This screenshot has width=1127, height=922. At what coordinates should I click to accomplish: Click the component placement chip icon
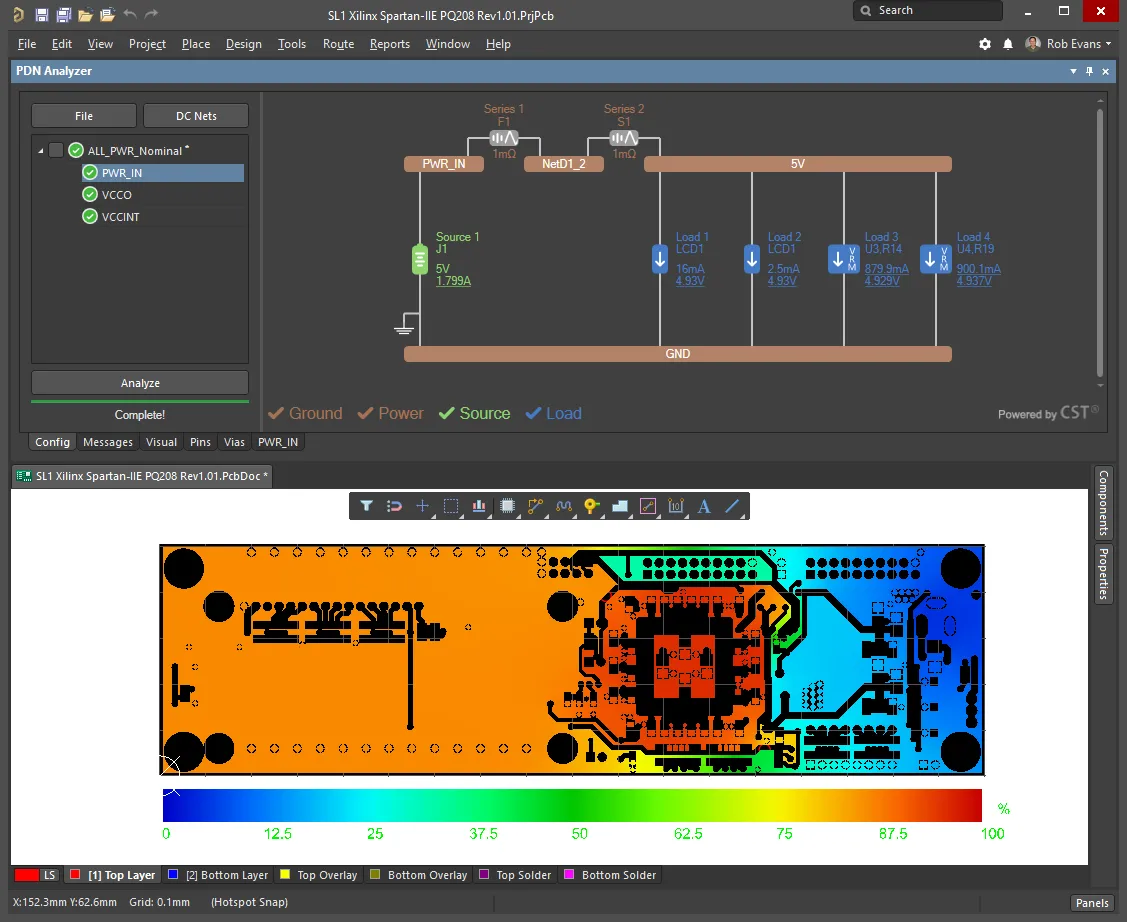click(x=507, y=506)
